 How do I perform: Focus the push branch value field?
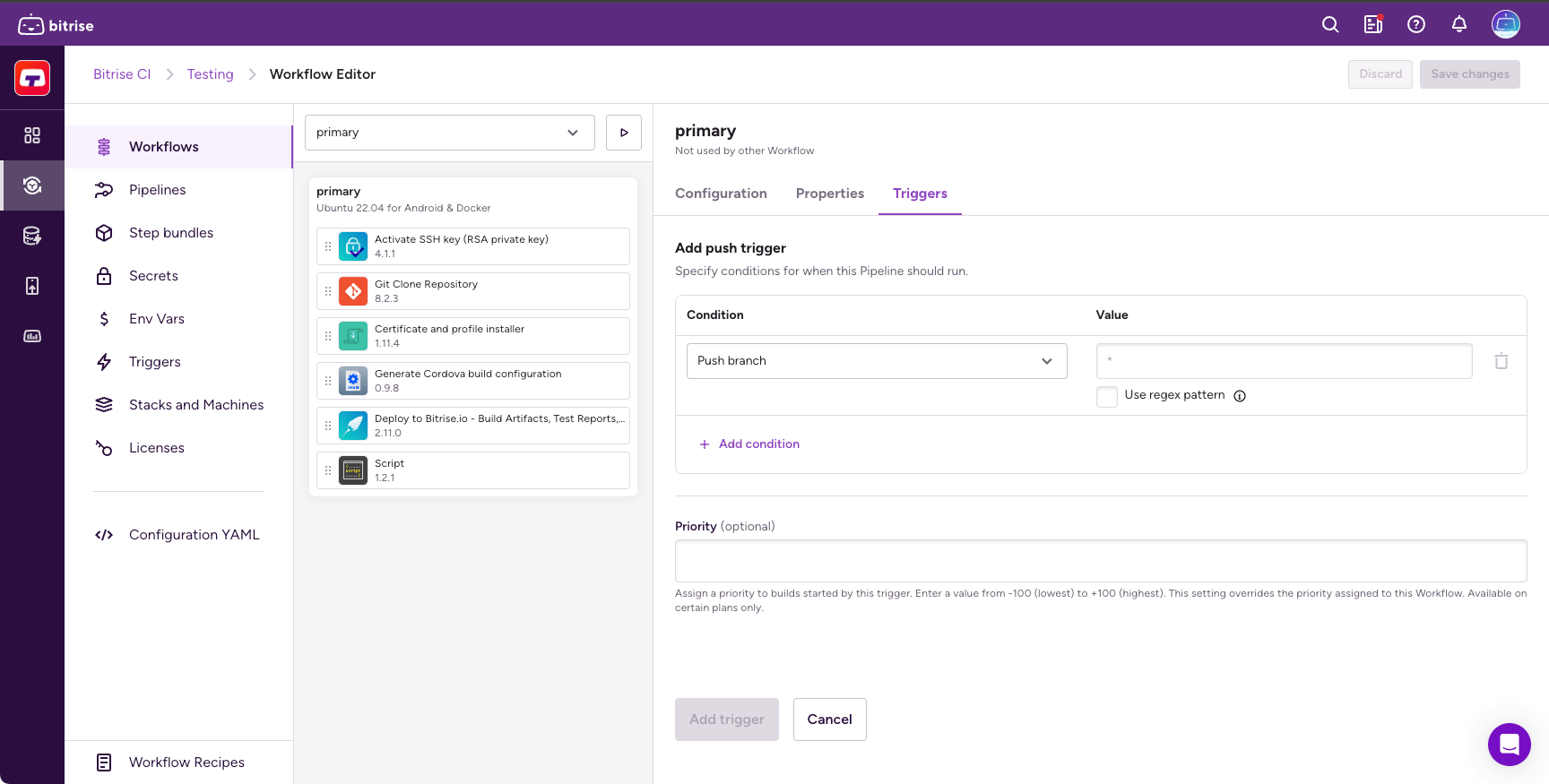[x=1283, y=361]
